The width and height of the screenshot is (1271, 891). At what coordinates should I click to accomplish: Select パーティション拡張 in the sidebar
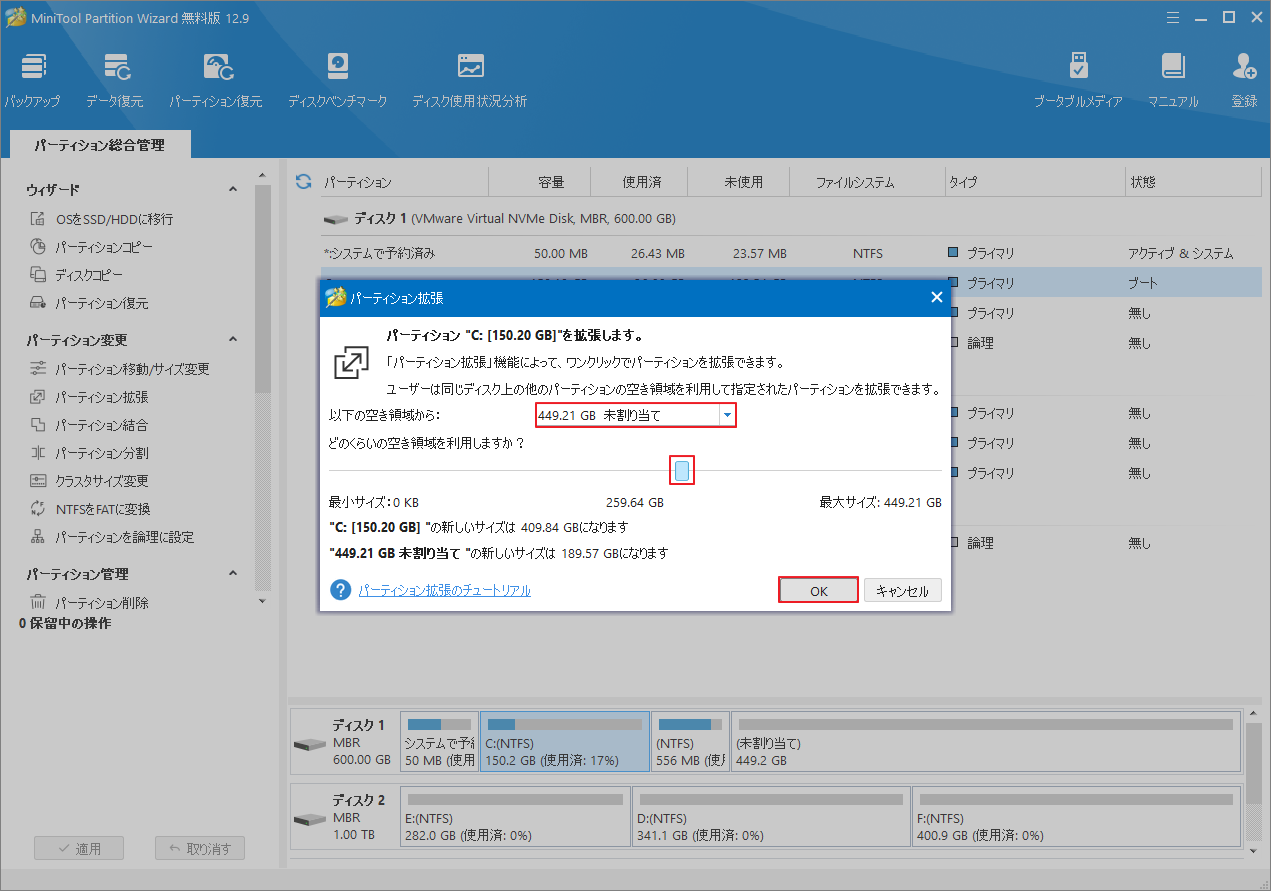[x=89, y=397]
